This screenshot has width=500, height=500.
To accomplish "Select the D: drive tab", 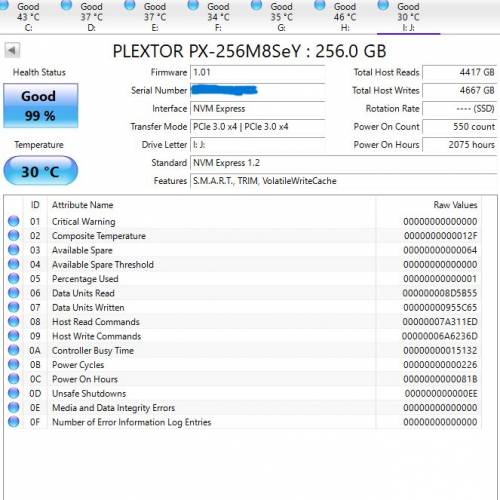I will (92, 16).
